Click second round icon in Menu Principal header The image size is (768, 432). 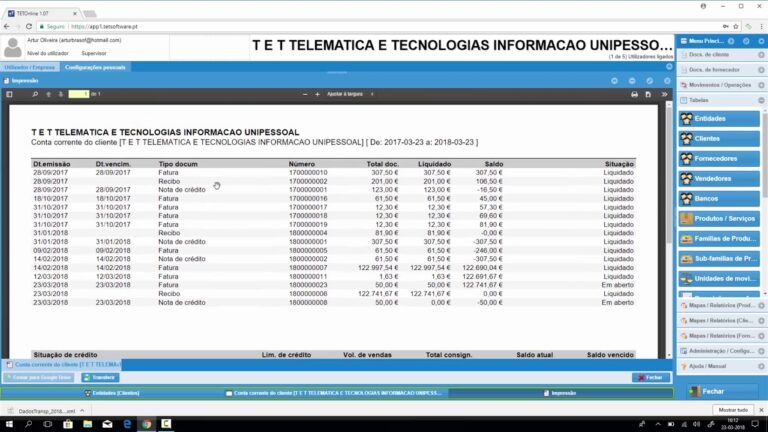pos(746,41)
